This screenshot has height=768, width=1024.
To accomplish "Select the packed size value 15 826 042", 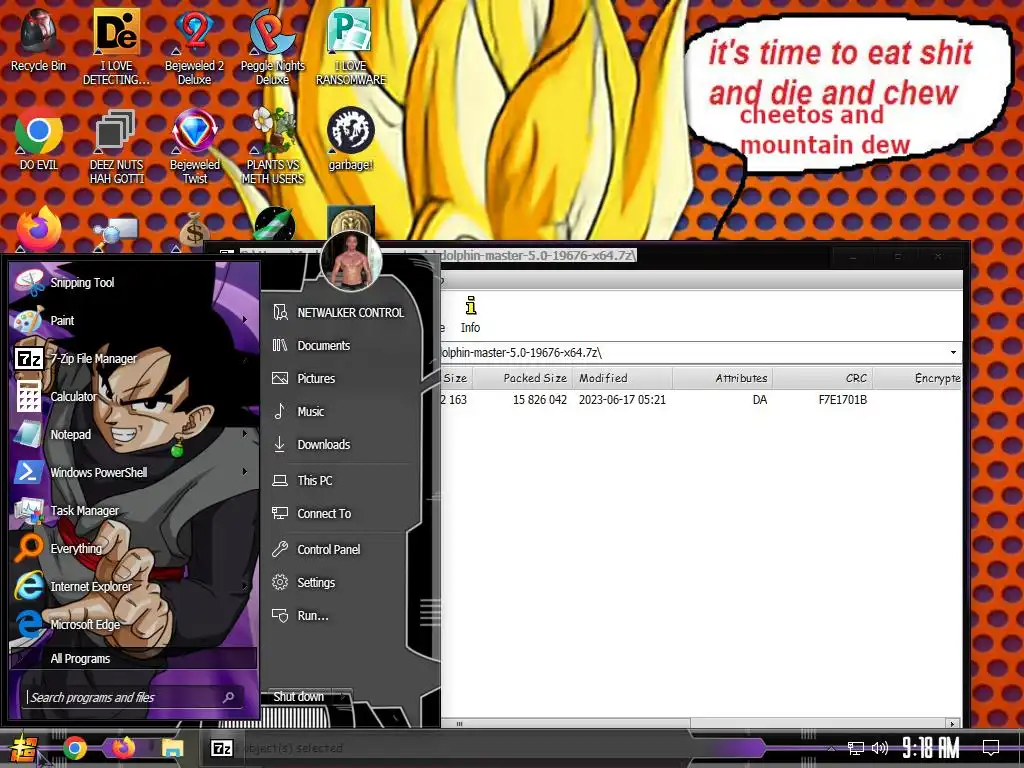I will click(539, 400).
